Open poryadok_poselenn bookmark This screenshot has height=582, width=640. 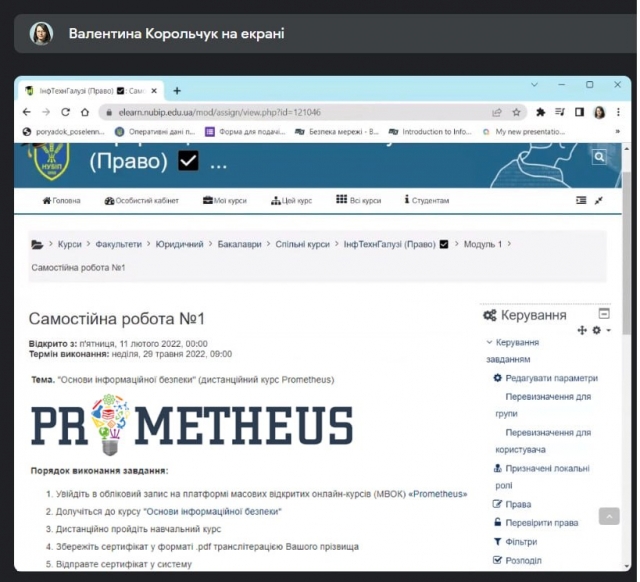(64, 132)
